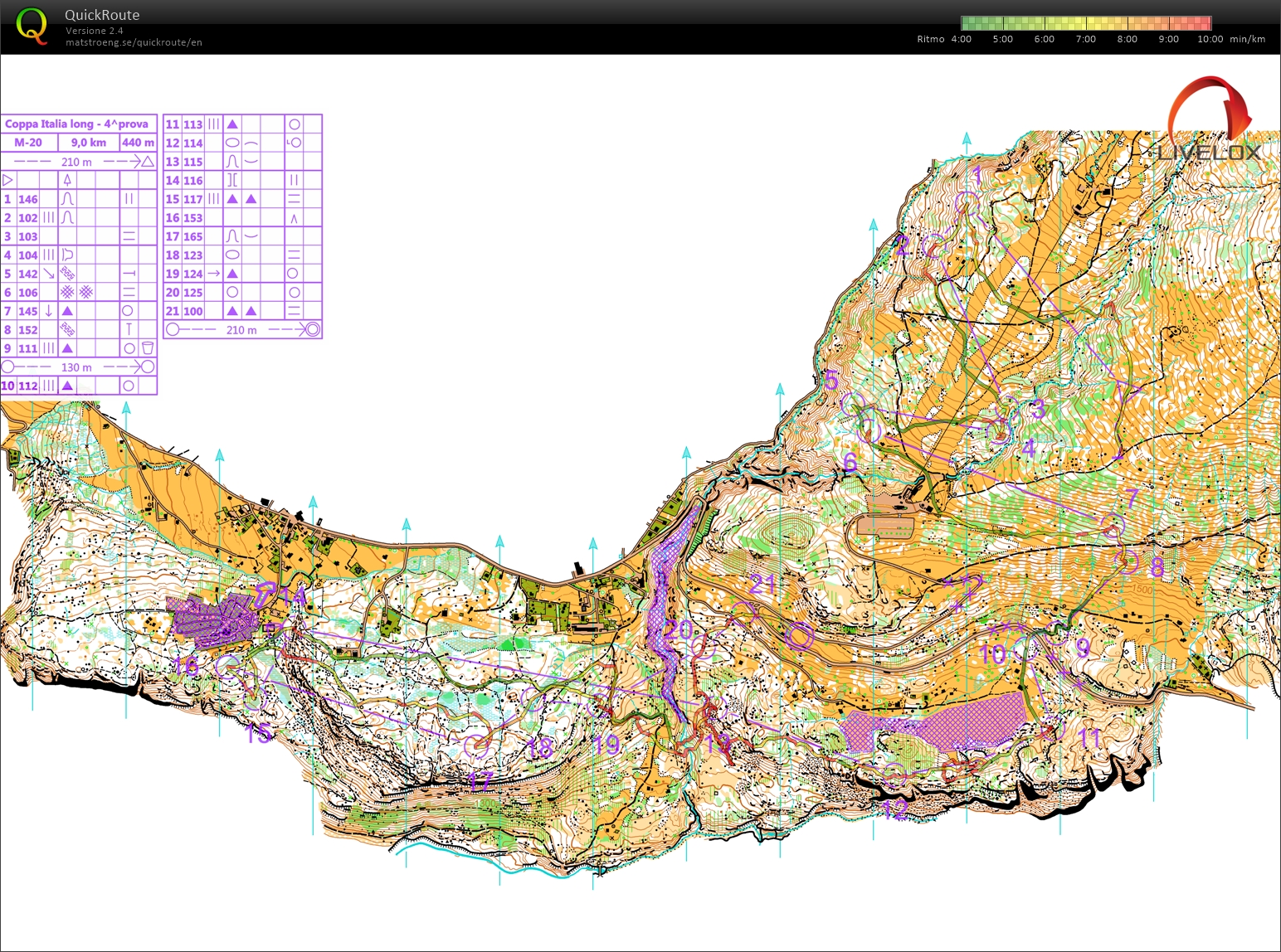Click the 440 m climb cell

[138, 143]
